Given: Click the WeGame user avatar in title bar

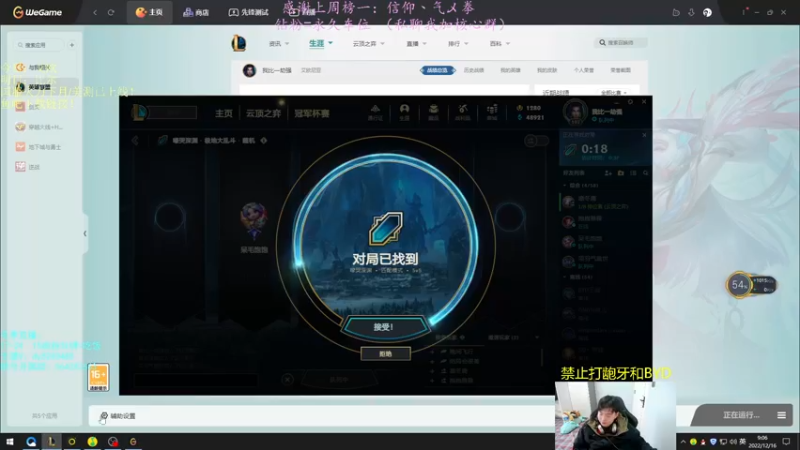Looking at the screenshot, I should (x=707, y=12).
